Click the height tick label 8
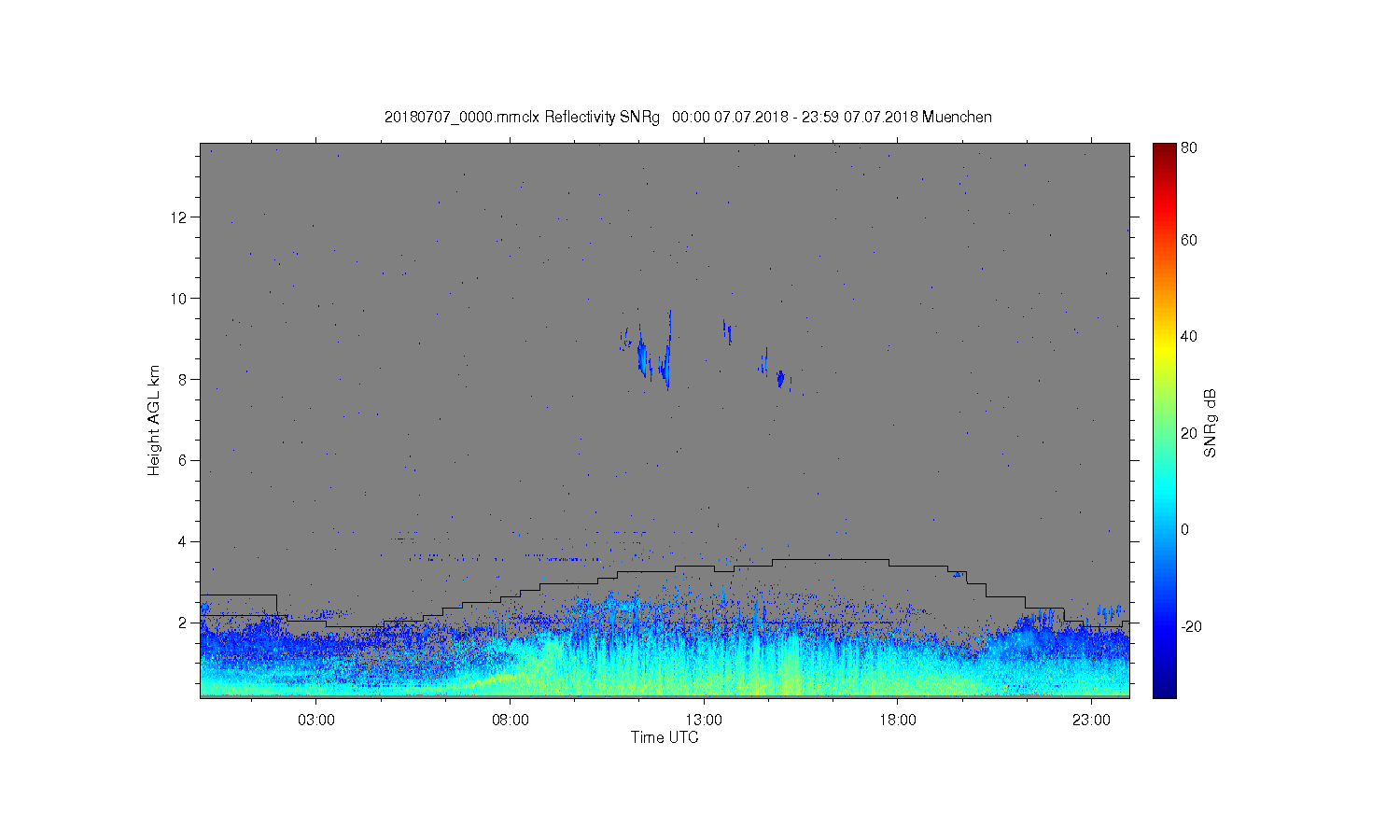 (182, 379)
